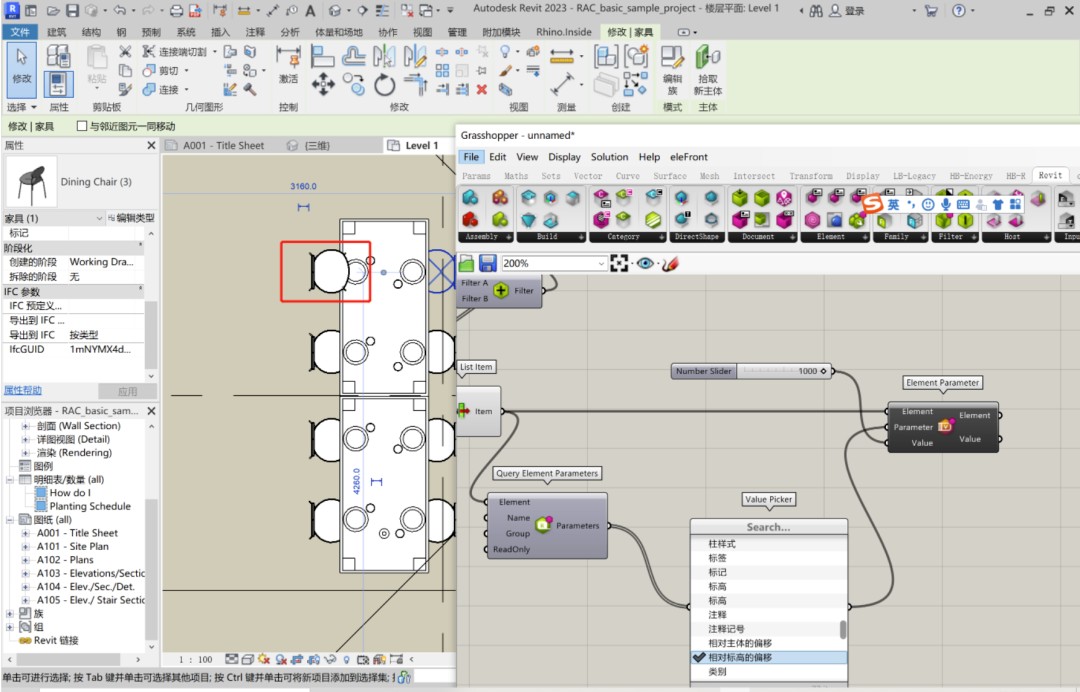Click the Number Slider set to 1000
This screenshot has width=1080, height=692.
click(751, 371)
